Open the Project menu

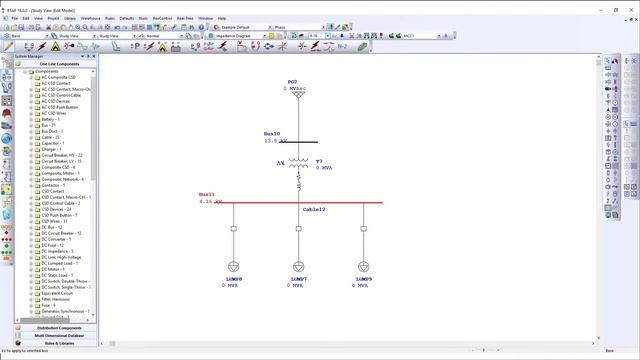point(53,18)
